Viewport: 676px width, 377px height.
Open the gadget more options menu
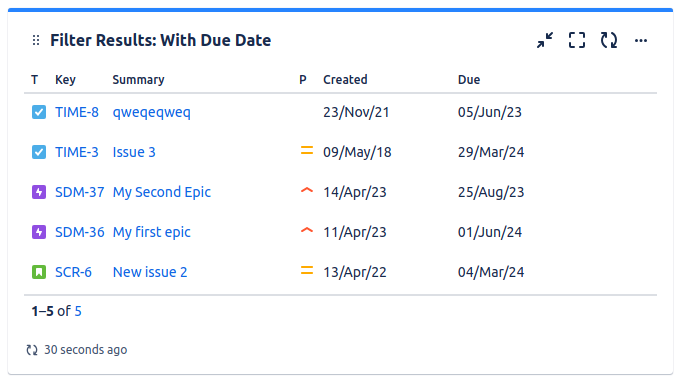[641, 41]
